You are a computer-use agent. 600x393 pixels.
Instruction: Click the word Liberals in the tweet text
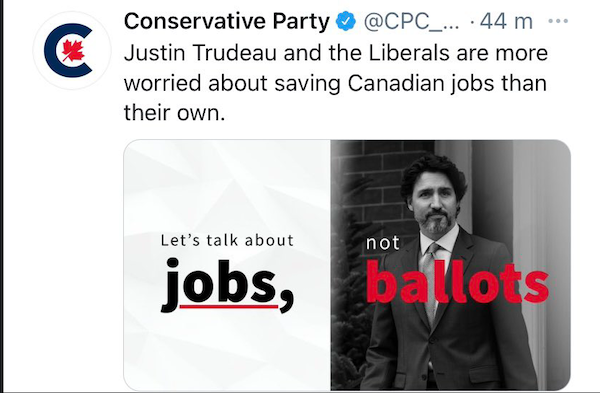tap(409, 53)
